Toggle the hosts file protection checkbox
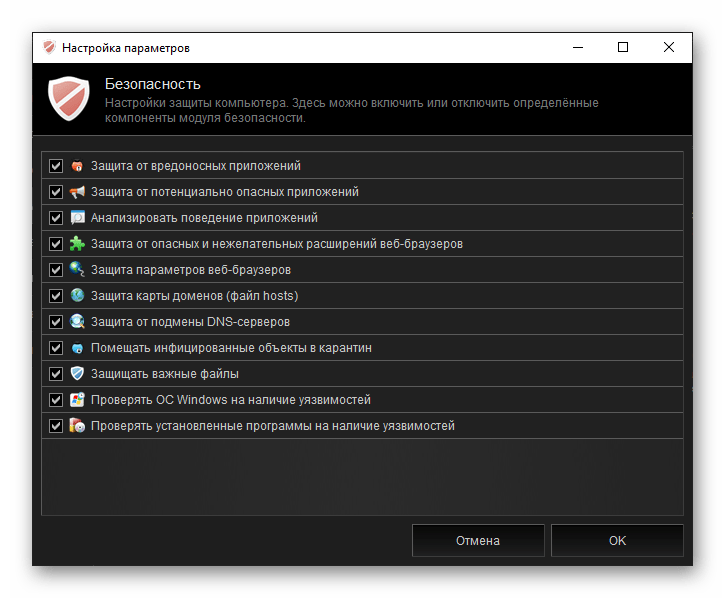This screenshot has width=725, height=598. coord(56,296)
